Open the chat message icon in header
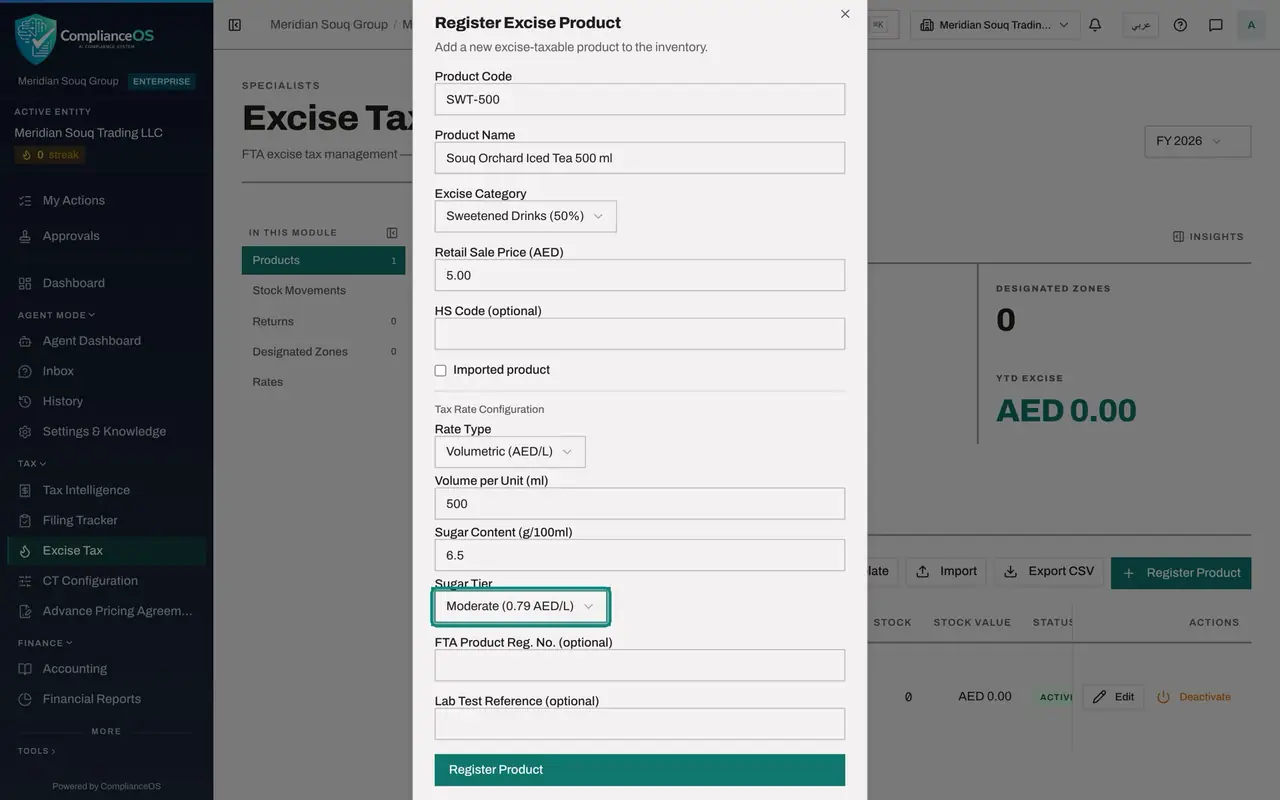The height and width of the screenshot is (800, 1280). (x=1216, y=25)
